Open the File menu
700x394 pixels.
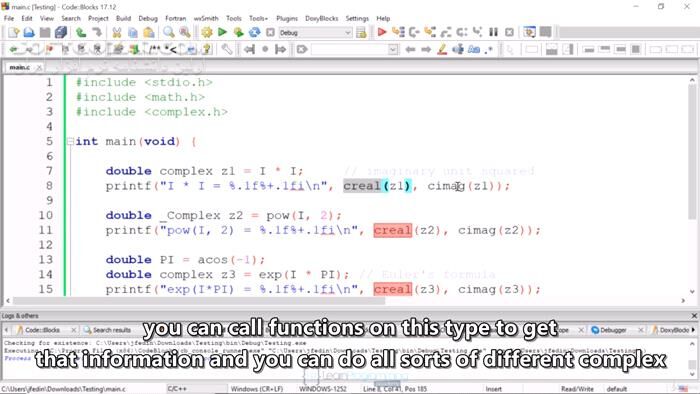(x=9, y=18)
